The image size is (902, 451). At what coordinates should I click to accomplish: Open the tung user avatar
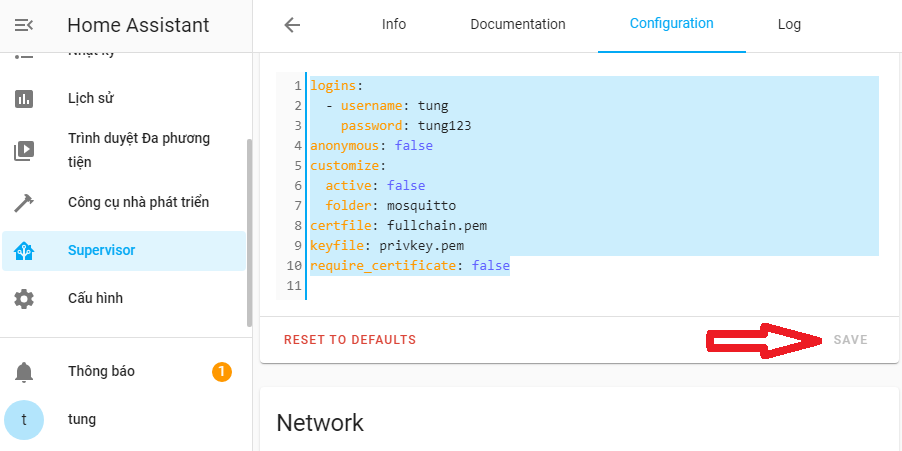tap(24, 420)
